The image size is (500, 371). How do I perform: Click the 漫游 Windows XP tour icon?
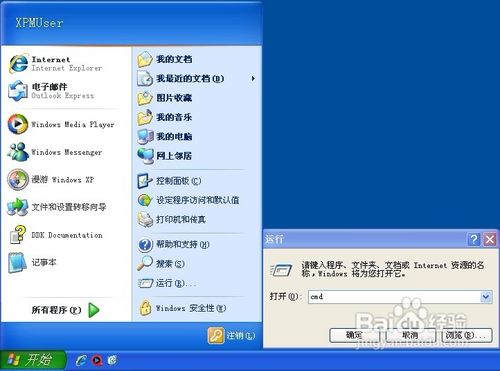pos(18,179)
